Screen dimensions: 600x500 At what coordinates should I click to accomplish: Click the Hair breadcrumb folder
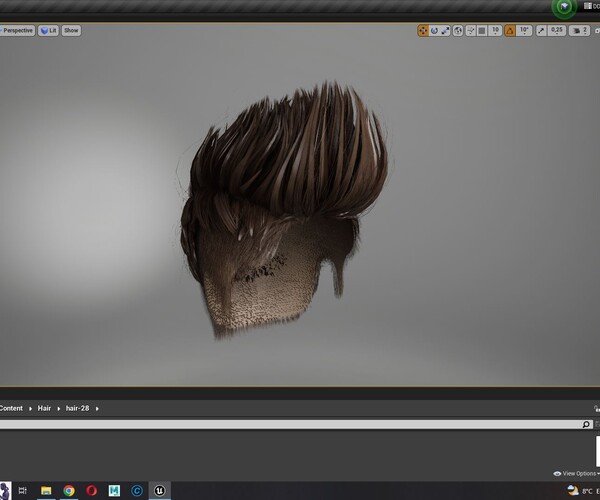(x=44, y=408)
